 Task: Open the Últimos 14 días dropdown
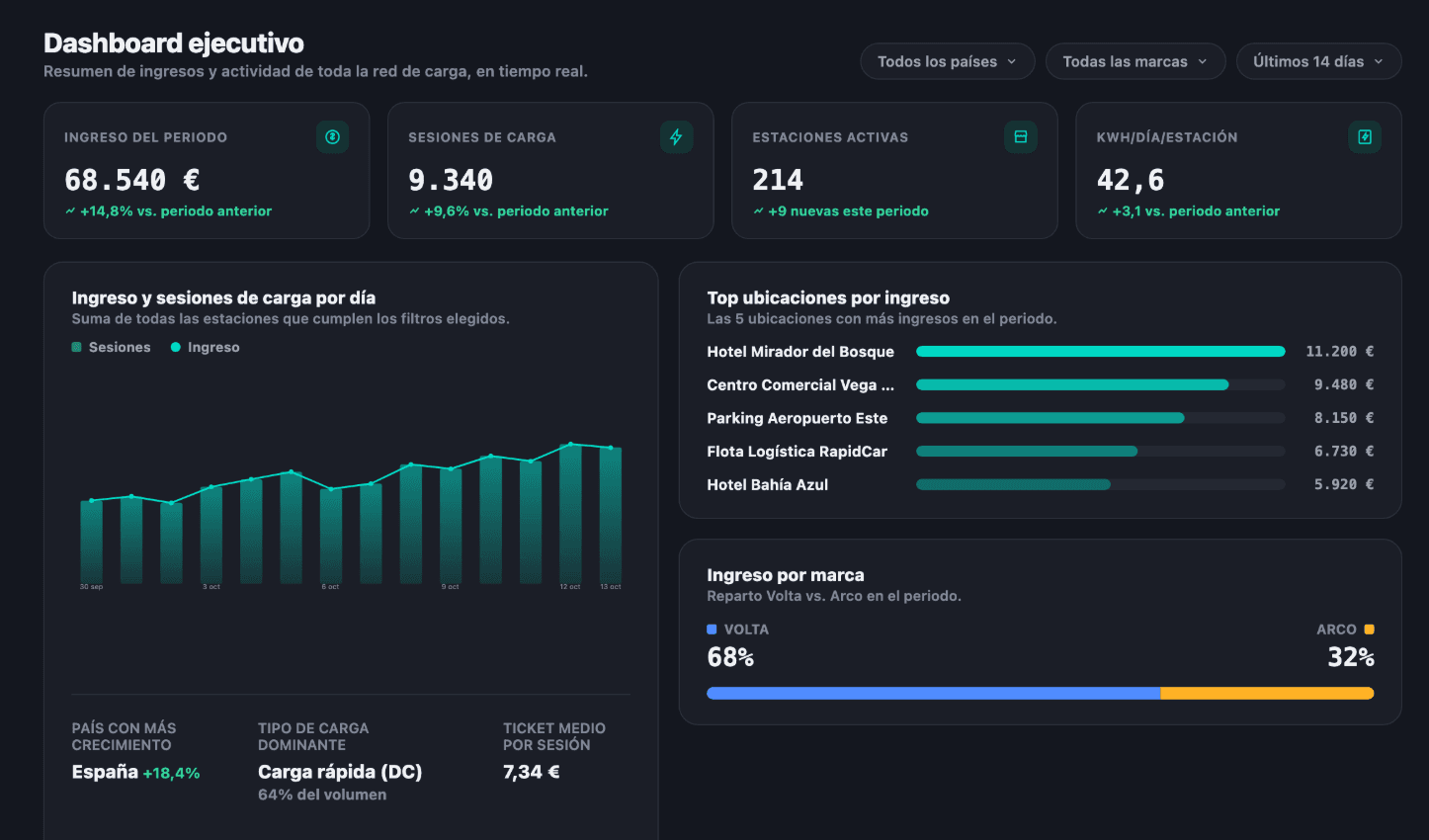tap(1318, 61)
